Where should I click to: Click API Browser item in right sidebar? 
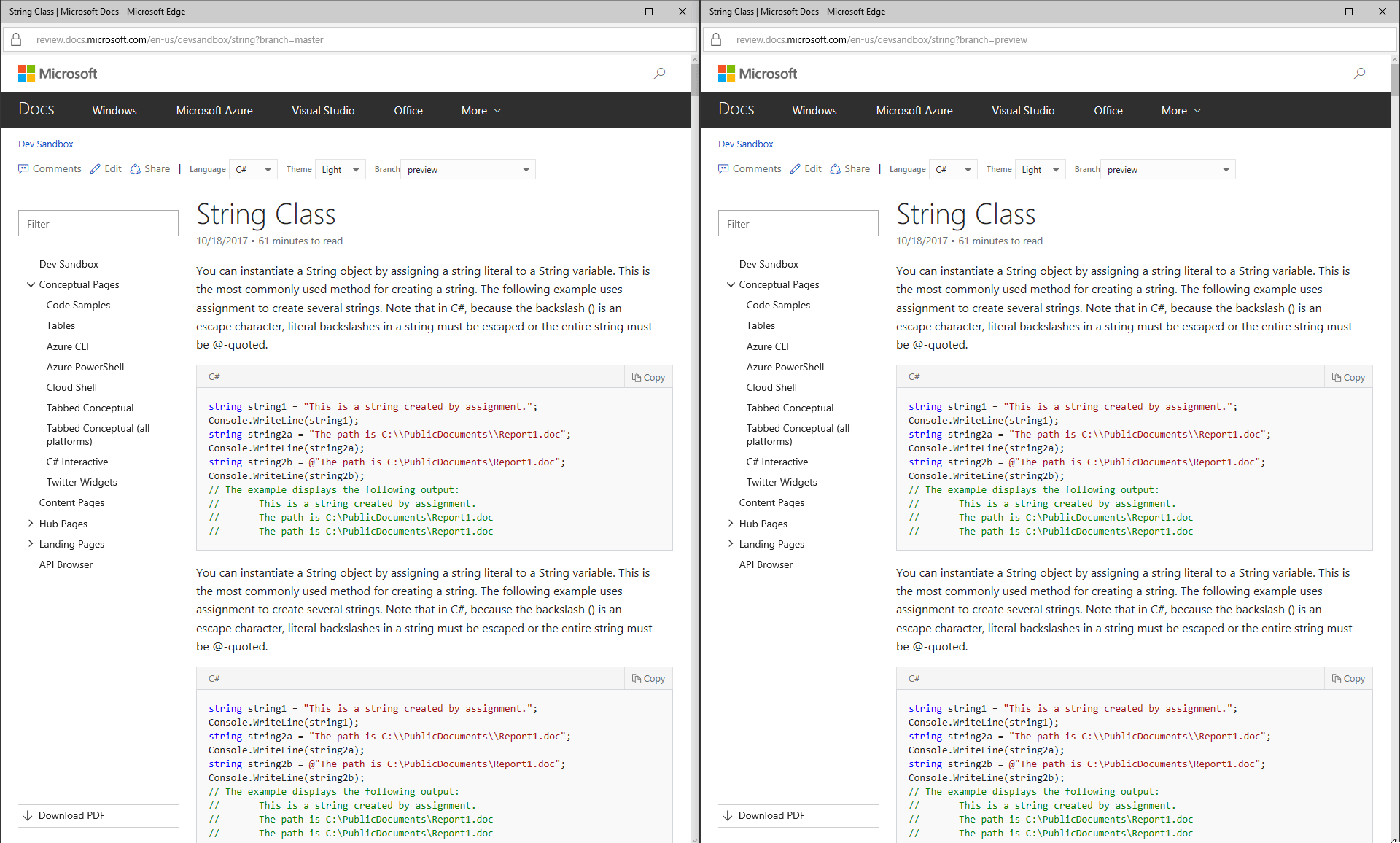click(x=766, y=564)
